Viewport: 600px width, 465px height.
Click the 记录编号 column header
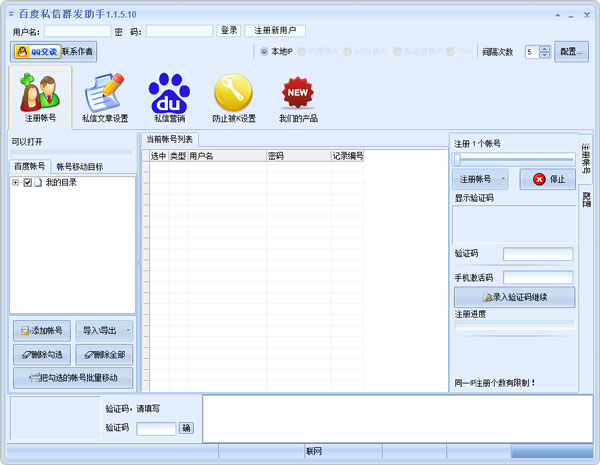pyautogui.click(x=347, y=156)
